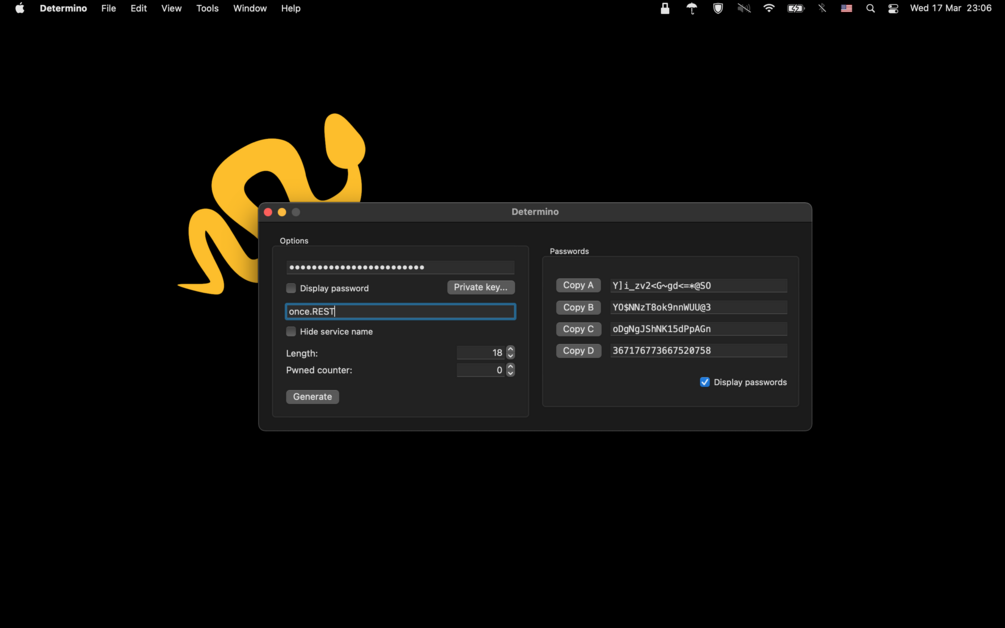Open the Edit menu

138,8
